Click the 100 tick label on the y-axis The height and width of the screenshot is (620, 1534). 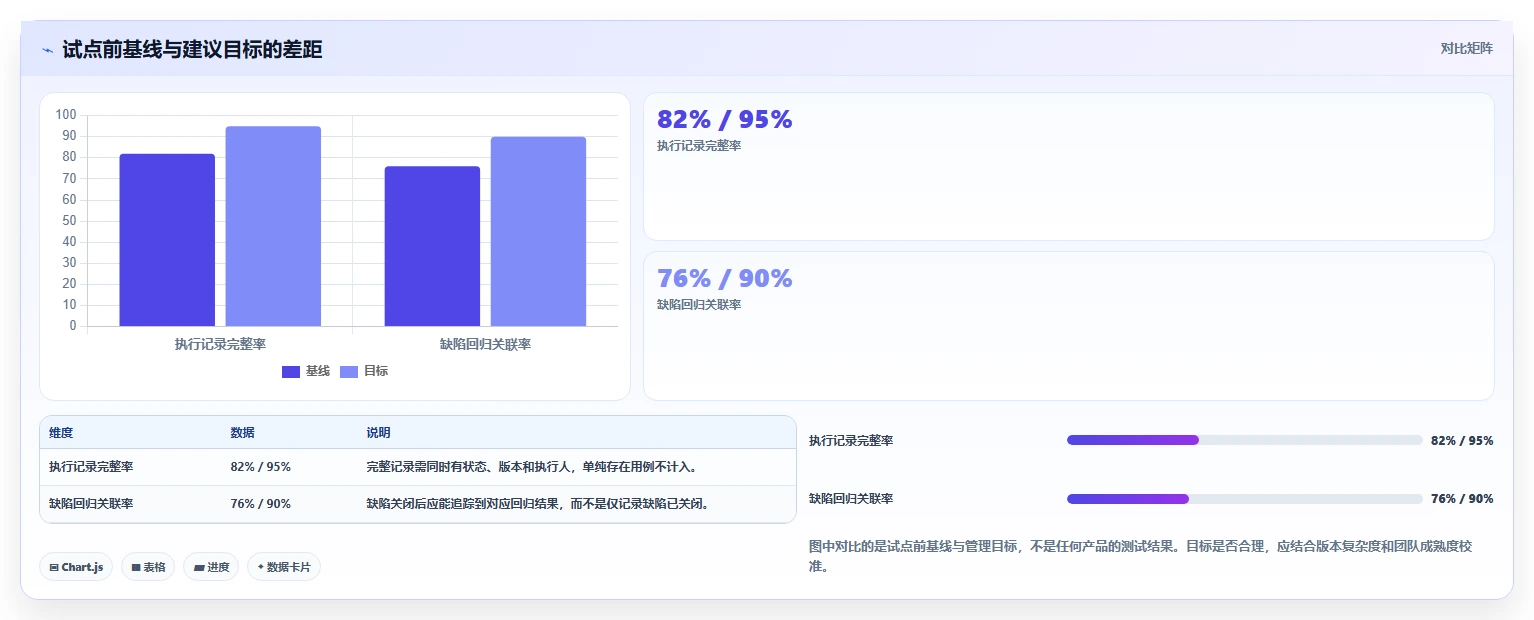[x=66, y=115]
